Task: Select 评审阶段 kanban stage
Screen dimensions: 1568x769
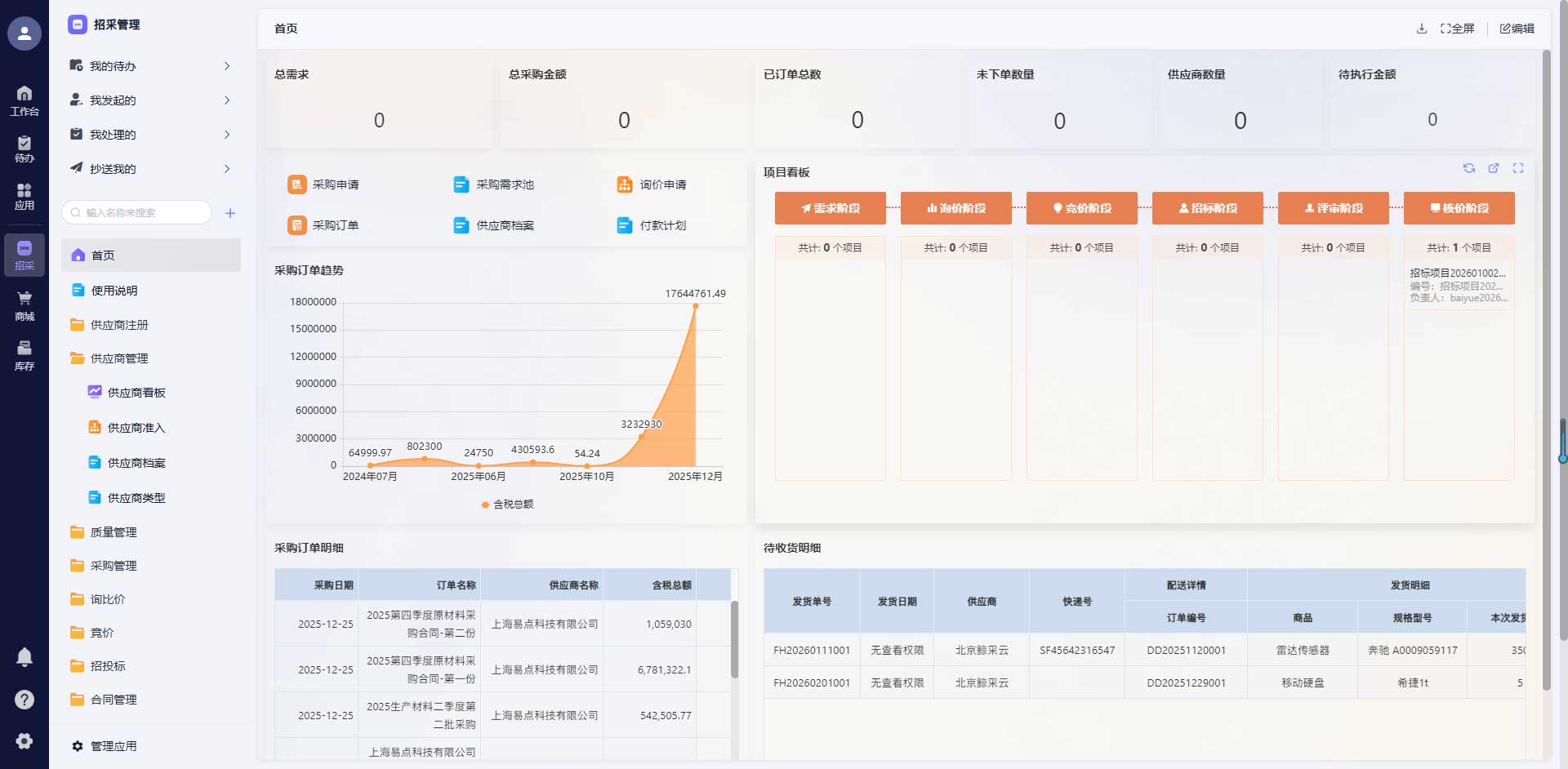Action: (1334, 208)
